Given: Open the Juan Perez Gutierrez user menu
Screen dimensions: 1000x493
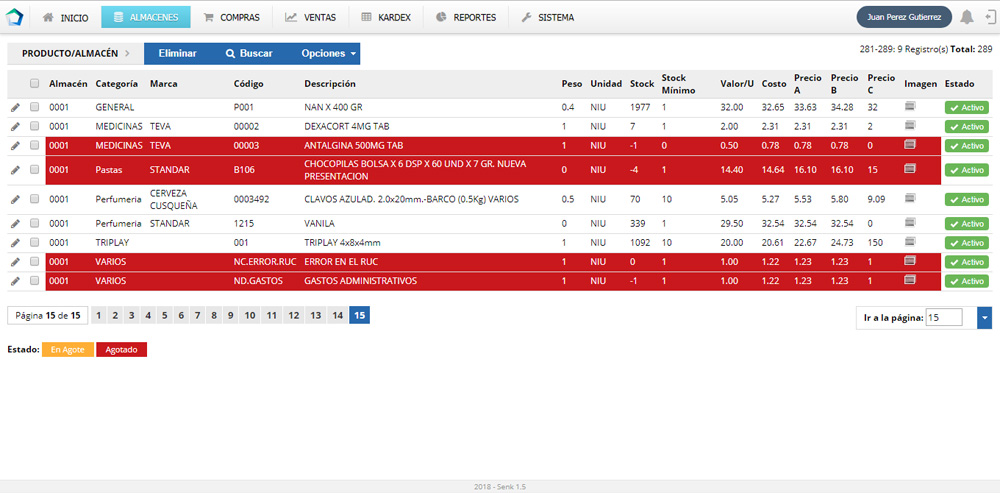Looking at the screenshot, I should click(903, 17).
